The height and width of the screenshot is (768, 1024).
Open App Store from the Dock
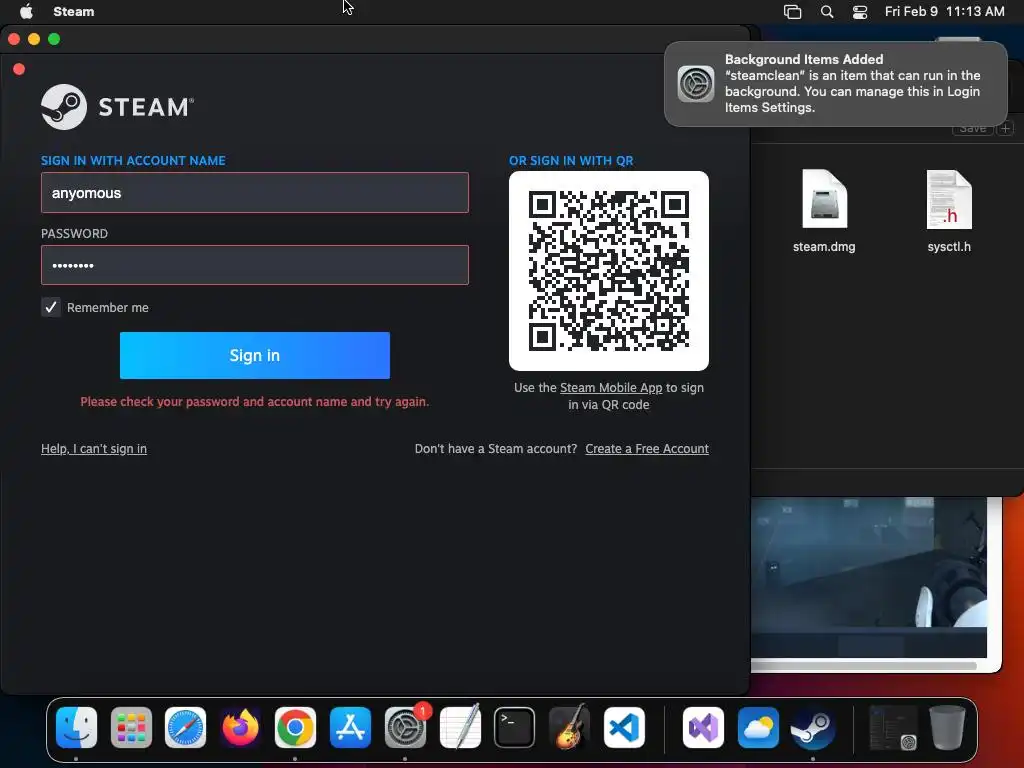pyautogui.click(x=350, y=728)
